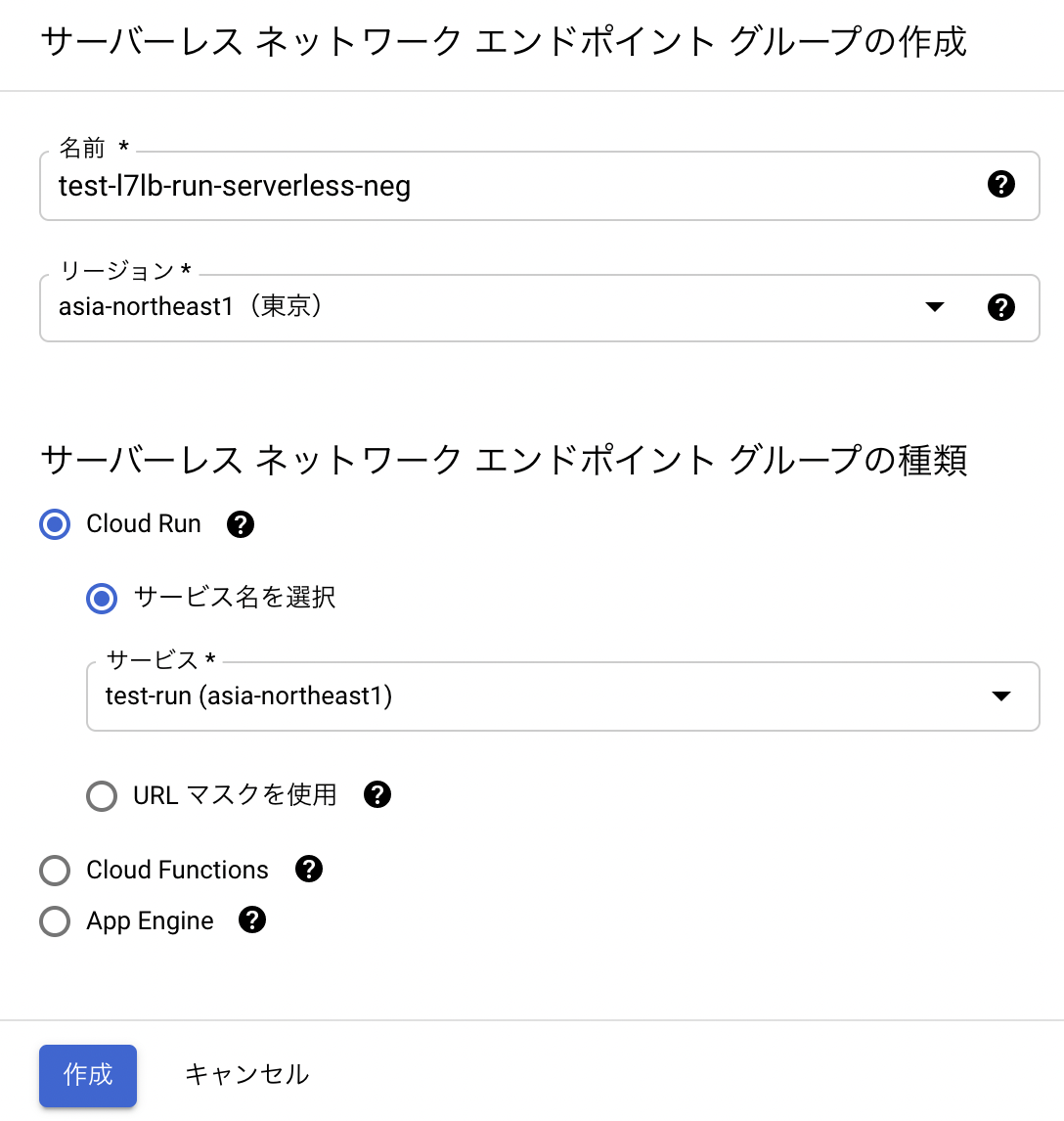The width and height of the screenshot is (1064, 1121).
Task: Open help icon beside Cloud Functions
Action: pos(309,869)
